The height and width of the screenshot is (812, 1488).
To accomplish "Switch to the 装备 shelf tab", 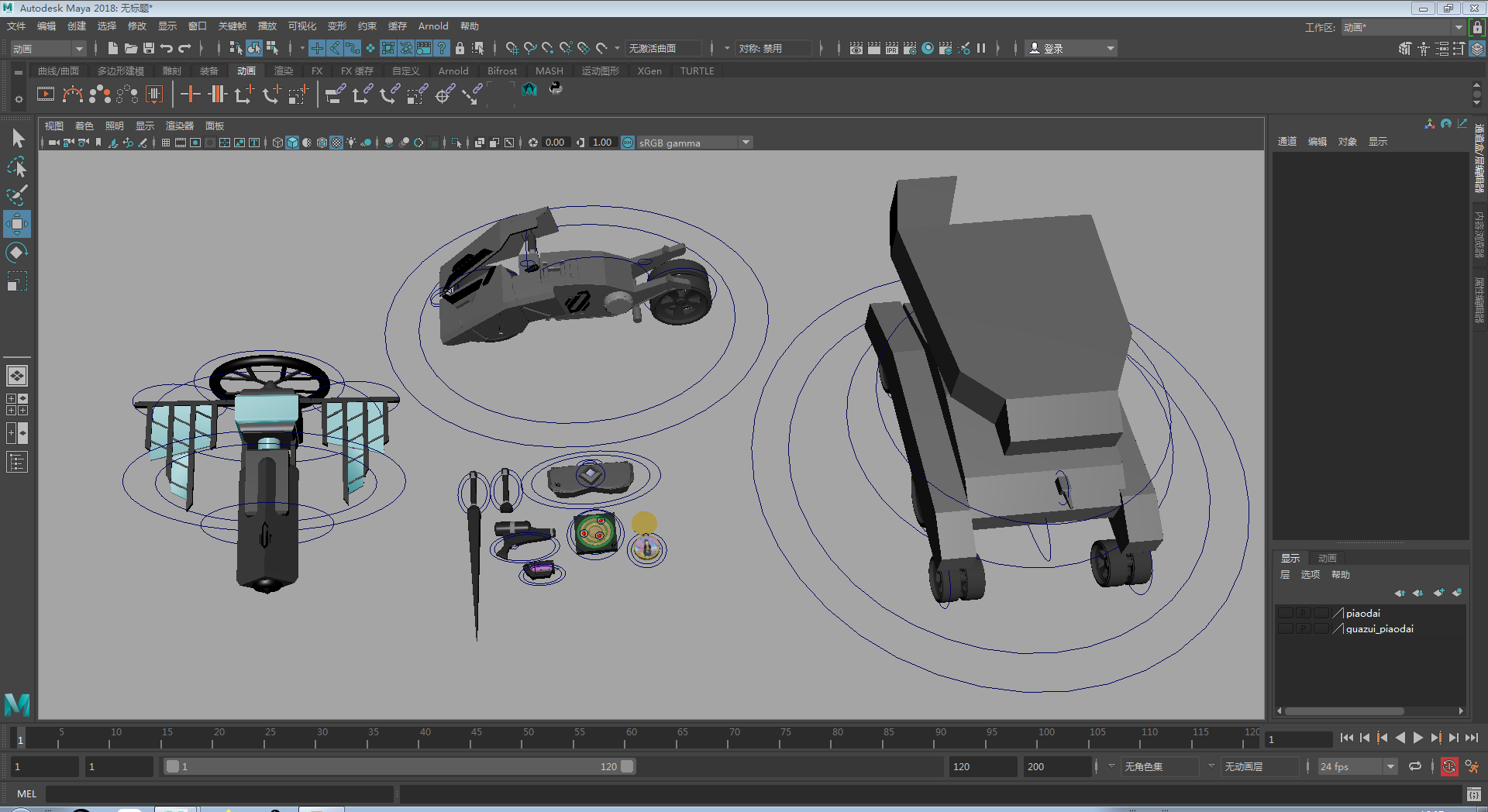I will click(209, 71).
